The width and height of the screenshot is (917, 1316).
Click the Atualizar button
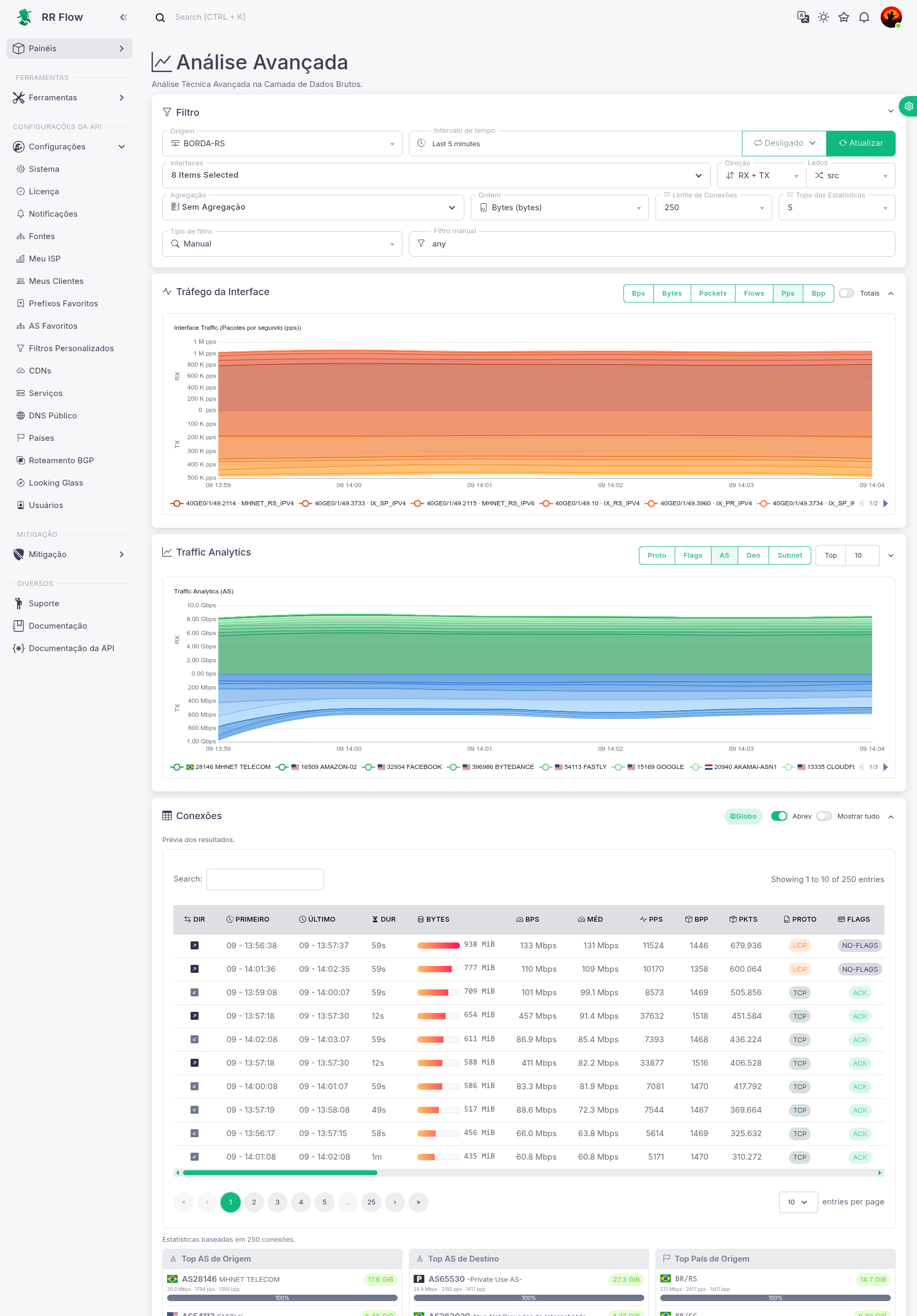(x=860, y=144)
